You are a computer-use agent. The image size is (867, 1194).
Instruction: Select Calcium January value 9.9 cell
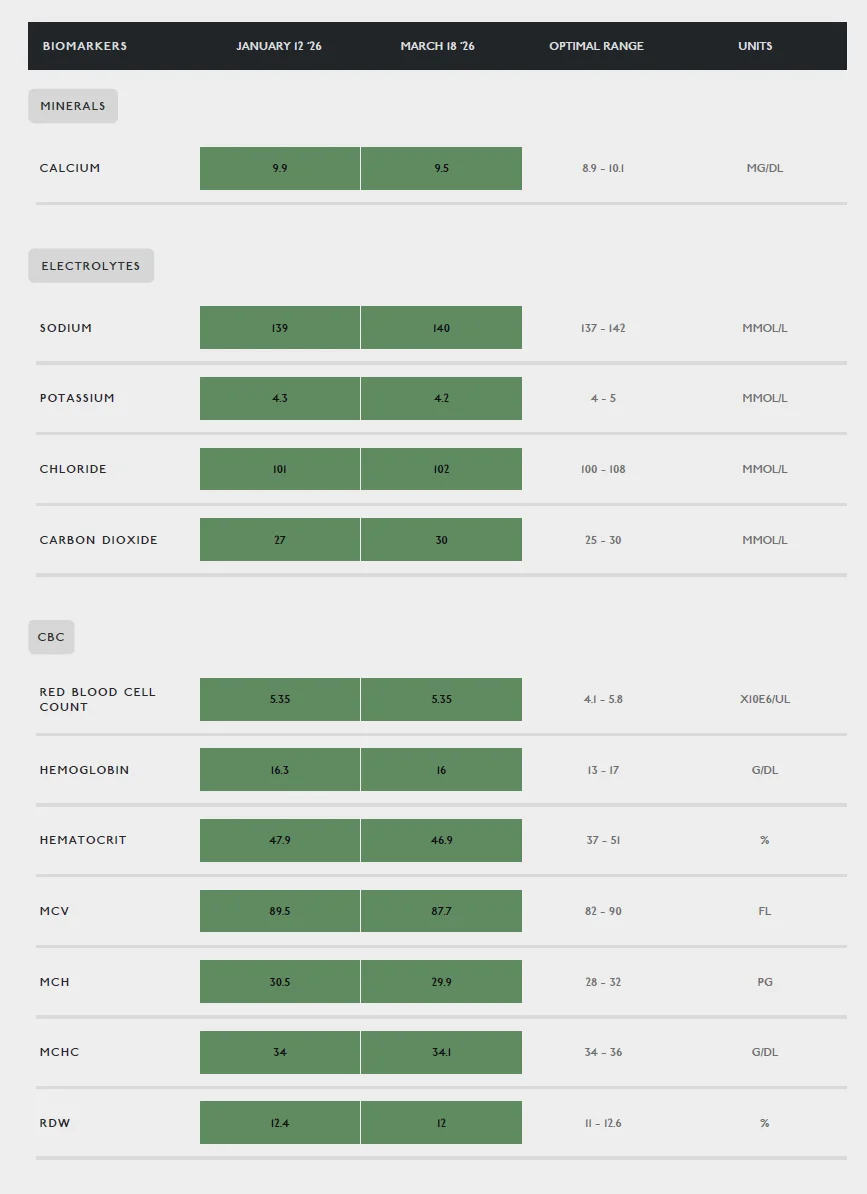(280, 168)
